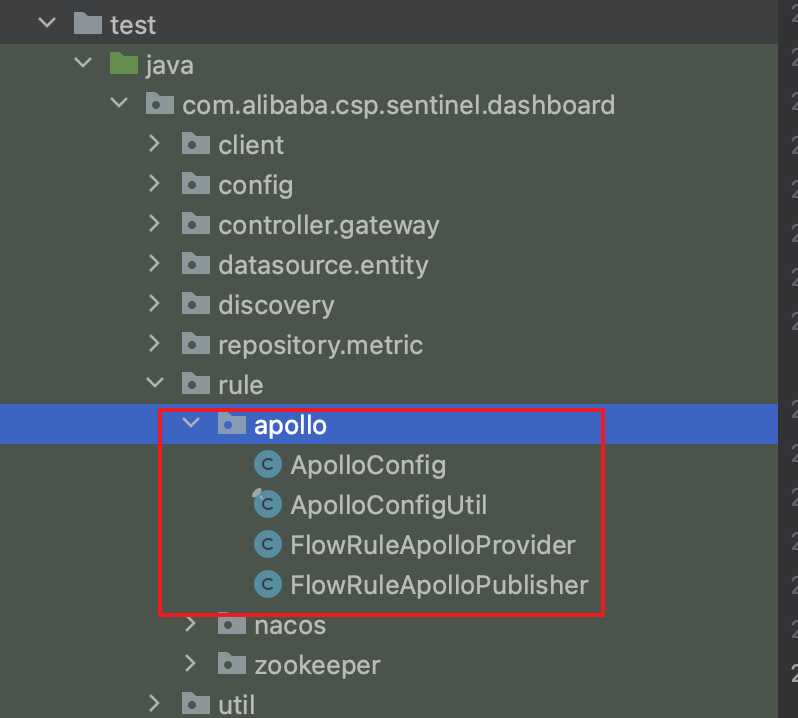Click the FlowRuleApolloPublisher class icon
The width and height of the screenshot is (798, 718).
pyautogui.click(x=268, y=585)
